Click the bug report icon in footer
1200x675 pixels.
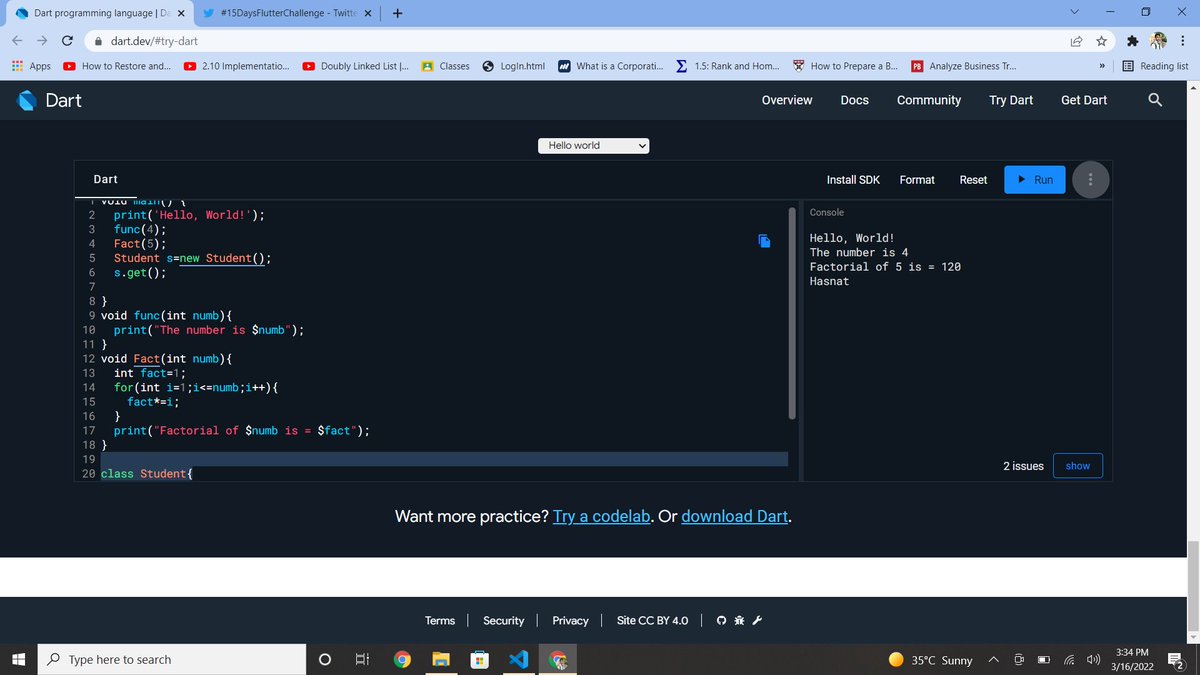click(739, 620)
